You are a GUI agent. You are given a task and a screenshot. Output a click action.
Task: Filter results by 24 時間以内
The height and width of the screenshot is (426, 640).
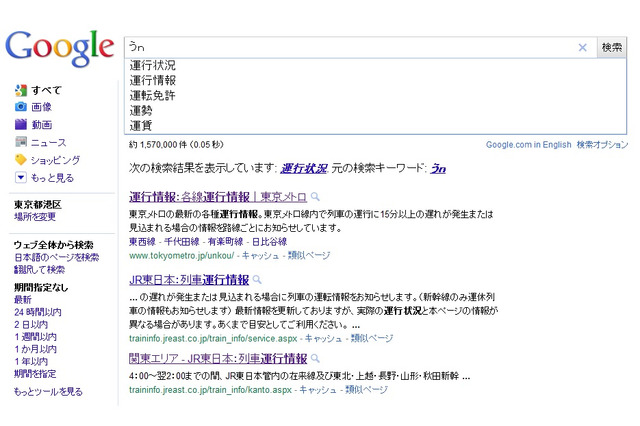[x=38, y=312]
